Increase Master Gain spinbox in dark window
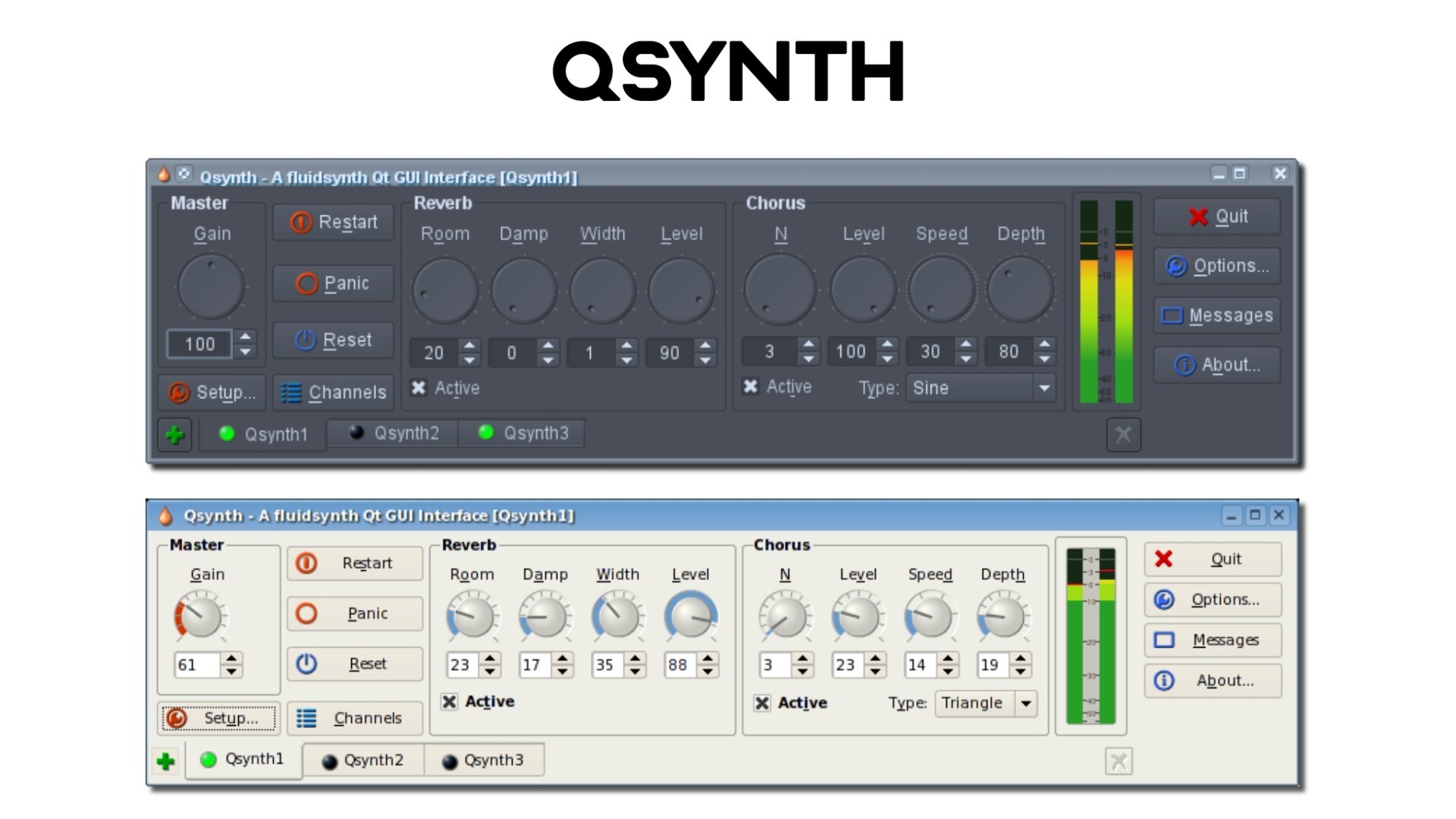Image resolution: width=1456 pixels, height=819 pixels. point(245,336)
